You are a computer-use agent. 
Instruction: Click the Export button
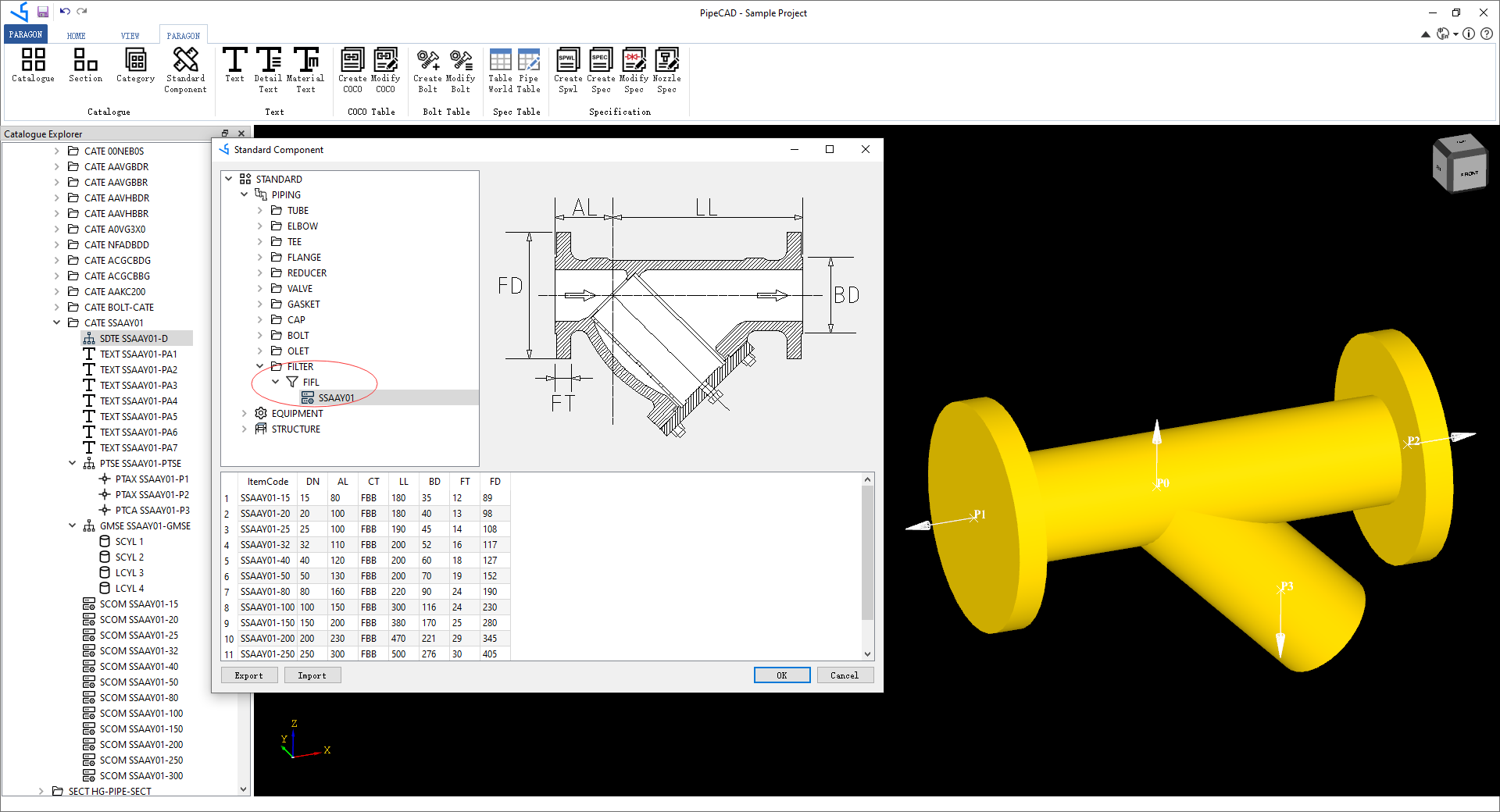click(x=248, y=675)
